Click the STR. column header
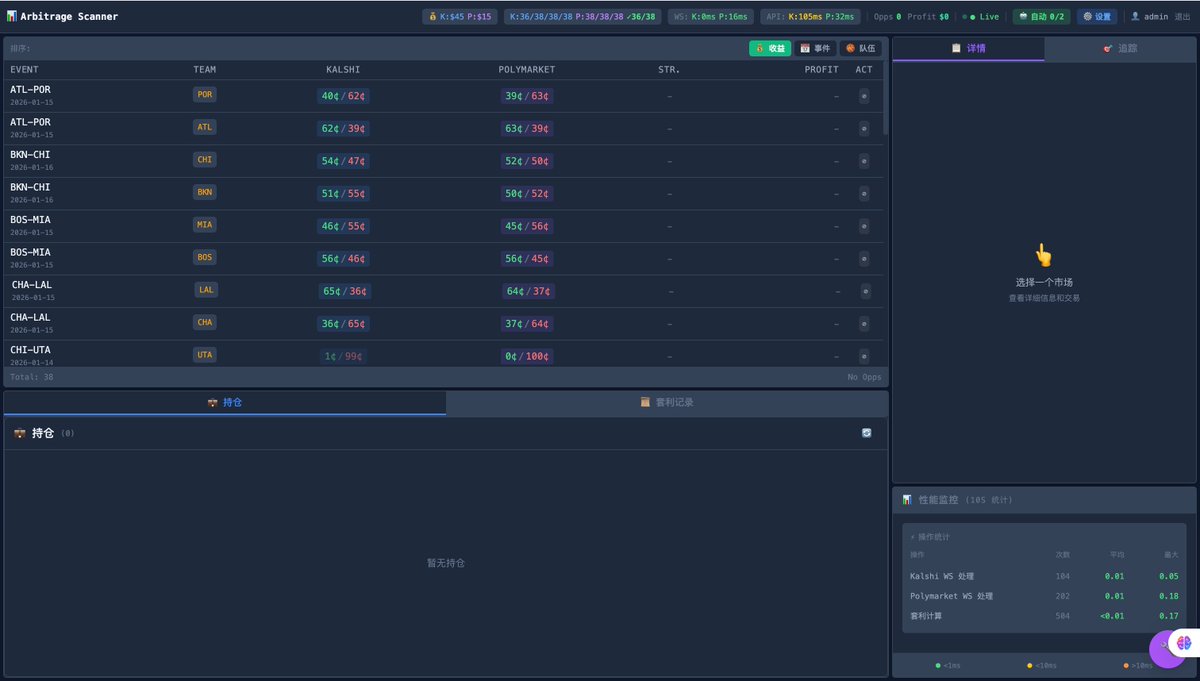The image size is (1200, 681). 669,70
